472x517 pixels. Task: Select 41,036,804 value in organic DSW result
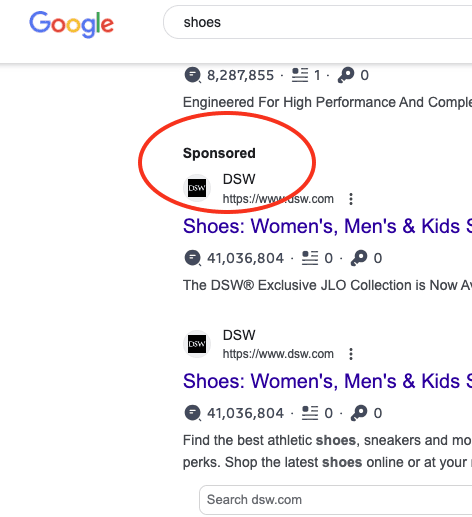[245, 413]
